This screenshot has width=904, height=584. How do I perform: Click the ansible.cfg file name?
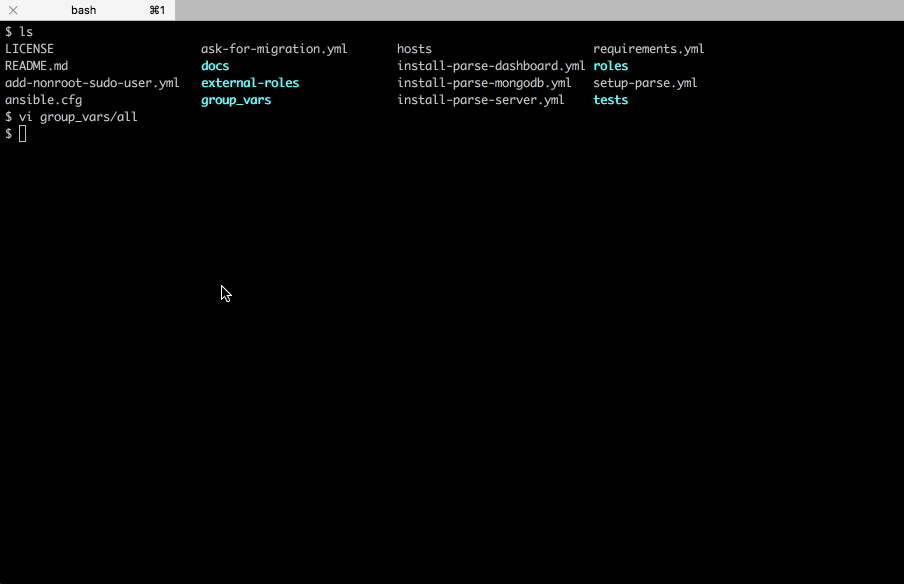[x=43, y=100]
